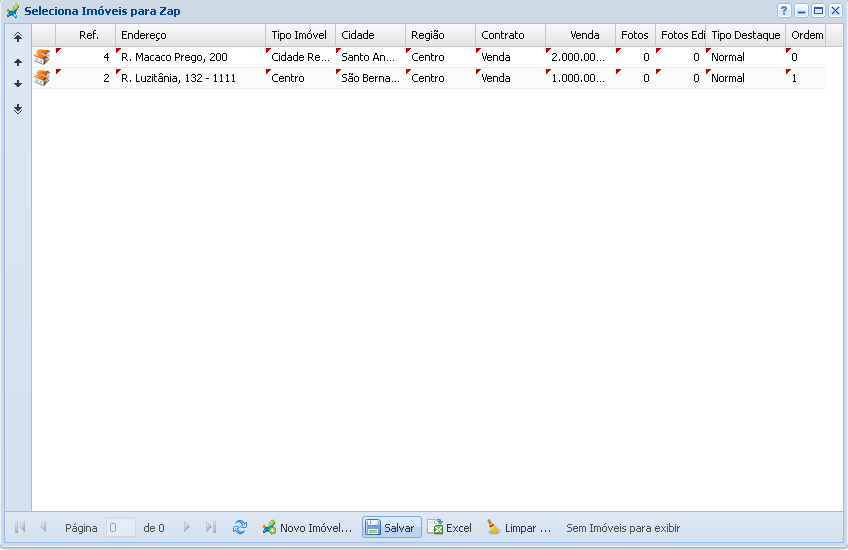The image size is (848, 550).
Task: Click the property icon for Ref. 2 row
Action: tap(42, 78)
